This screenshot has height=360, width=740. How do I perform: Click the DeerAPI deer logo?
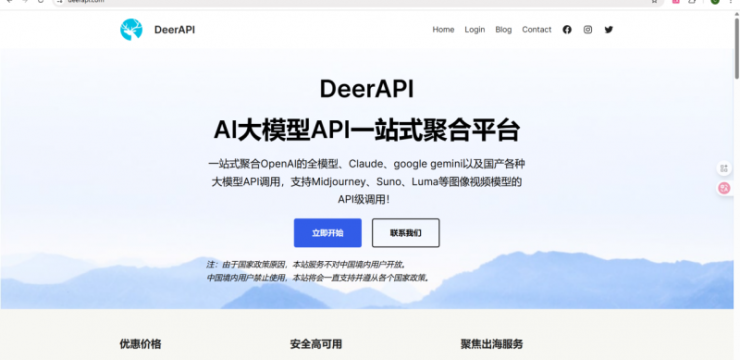pos(131,30)
